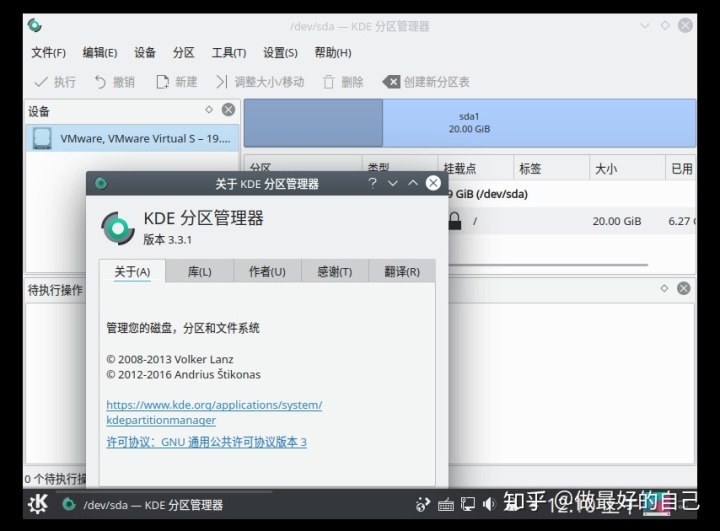Click Create new partition table (创建新分区表)
This screenshot has height=531, width=720.
[x=426, y=82]
